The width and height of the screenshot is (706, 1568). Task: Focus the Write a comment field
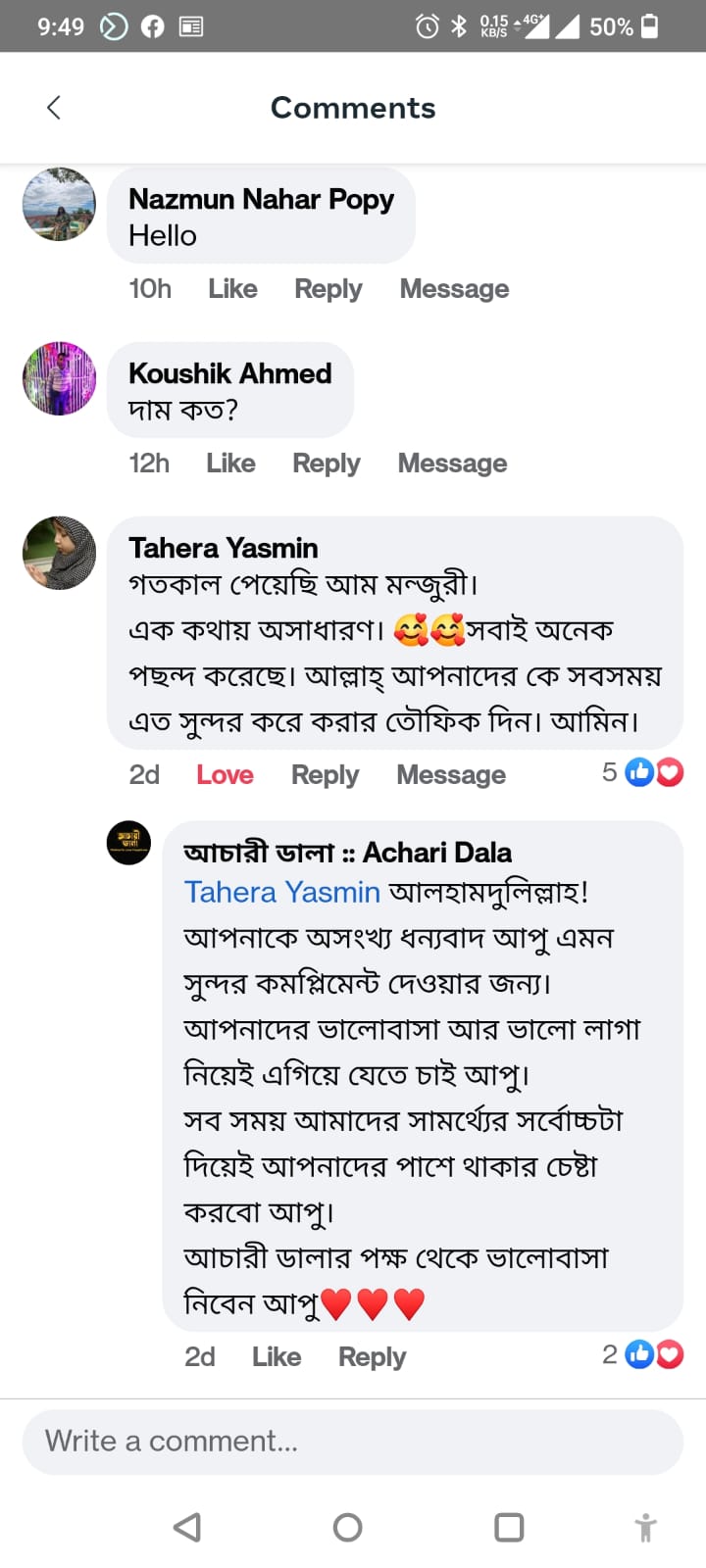(353, 1442)
